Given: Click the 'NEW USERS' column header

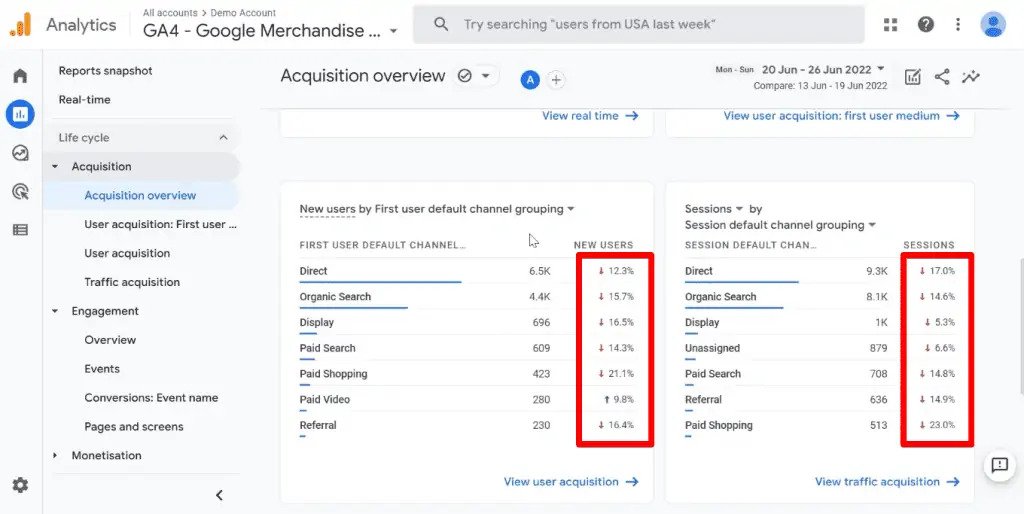Looking at the screenshot, I should [x=603, y=245].
